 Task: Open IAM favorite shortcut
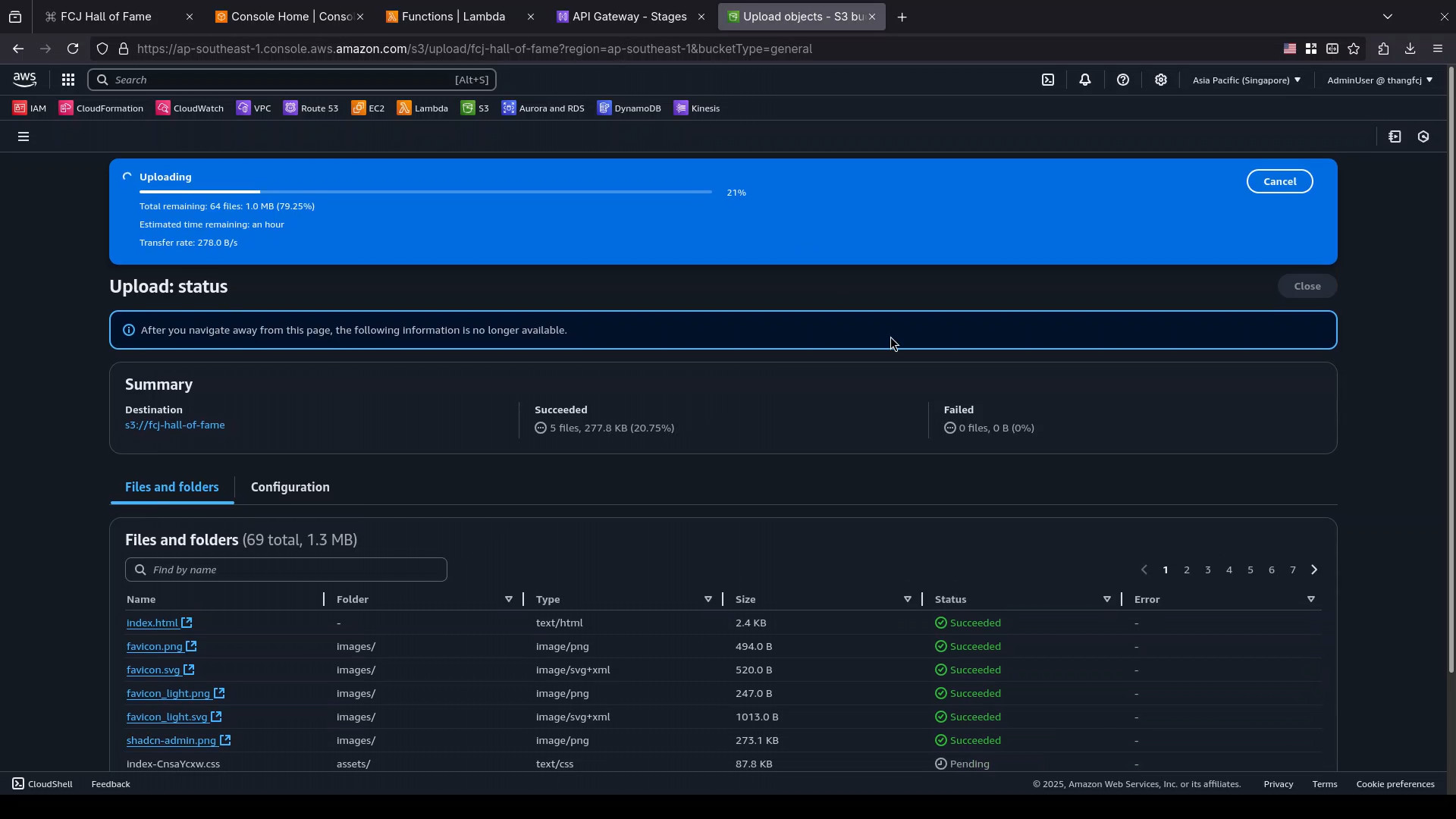pyautogui.click(x=30, y=108)
